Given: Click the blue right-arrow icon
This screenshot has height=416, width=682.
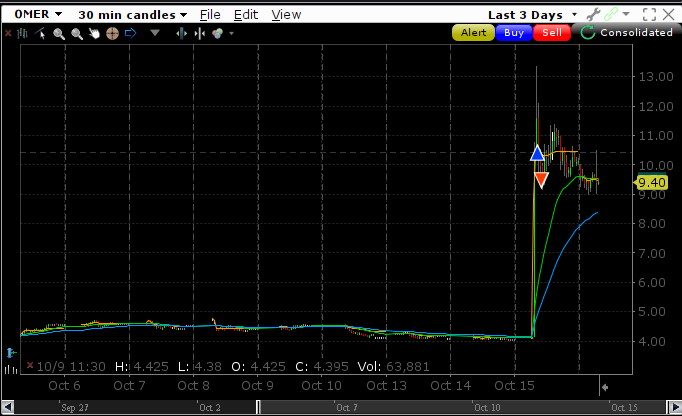Looking at the screenshot, I should 130,33.
